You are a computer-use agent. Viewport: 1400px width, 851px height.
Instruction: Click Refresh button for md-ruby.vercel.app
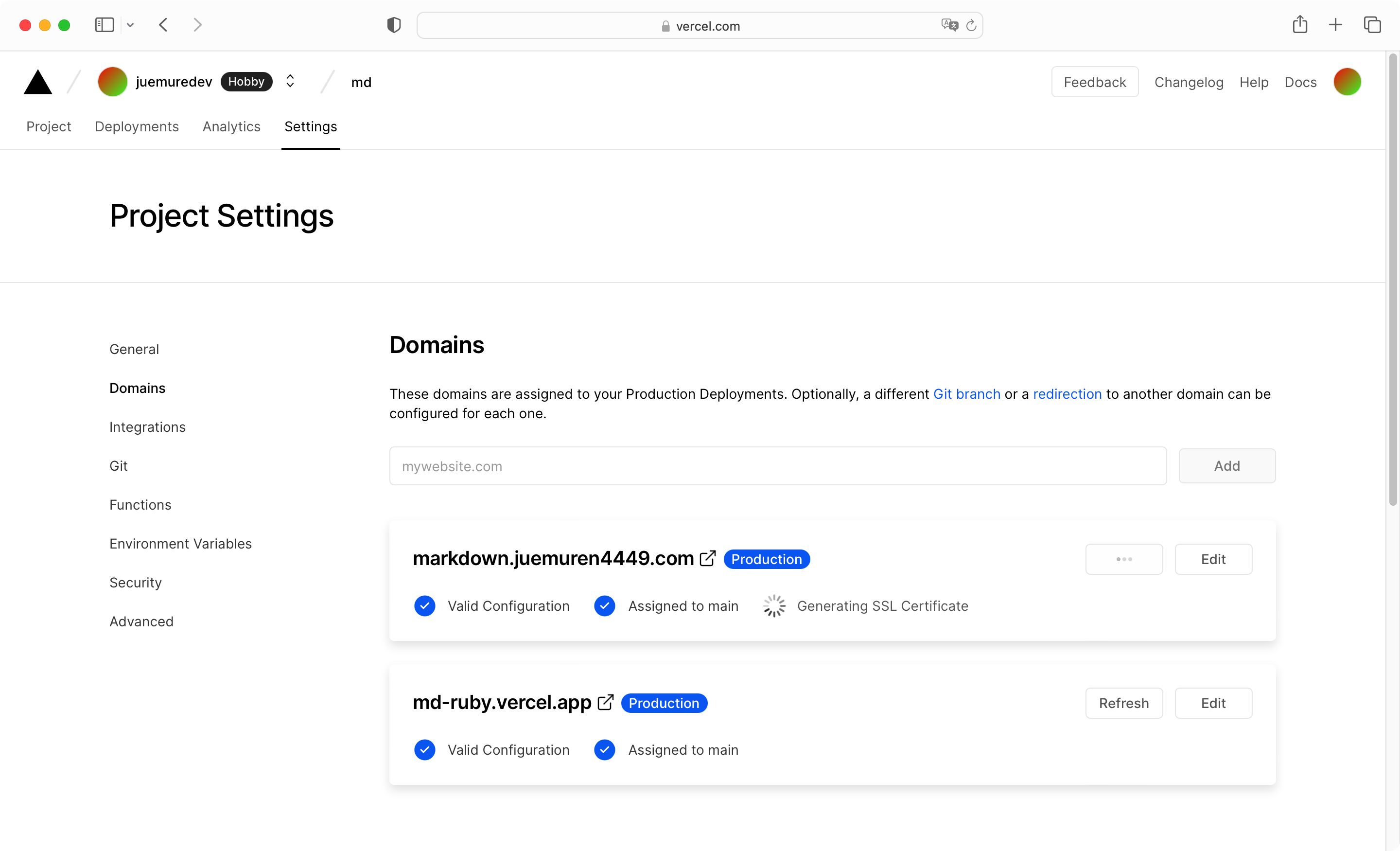[x=1123, y=703]
